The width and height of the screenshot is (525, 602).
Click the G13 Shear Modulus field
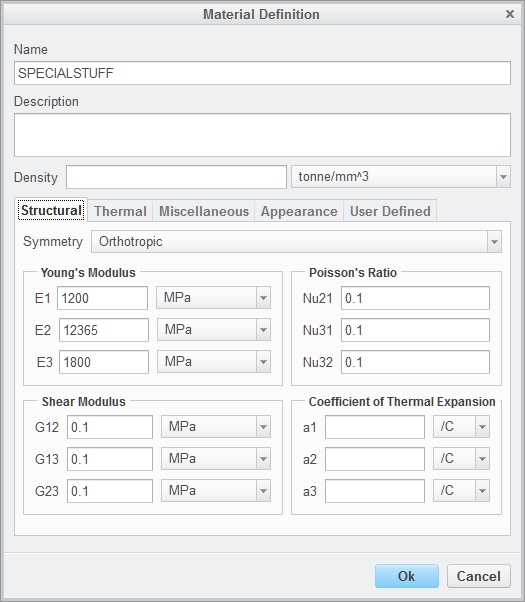(x=110, y=459)
